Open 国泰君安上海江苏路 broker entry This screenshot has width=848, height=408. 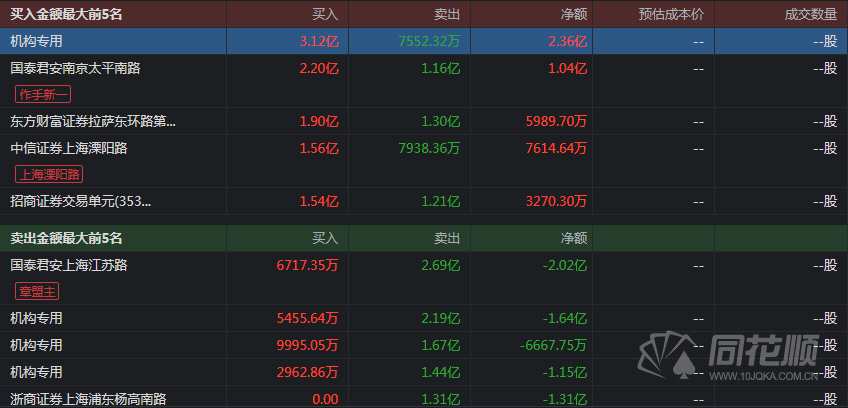pos(69,265)
